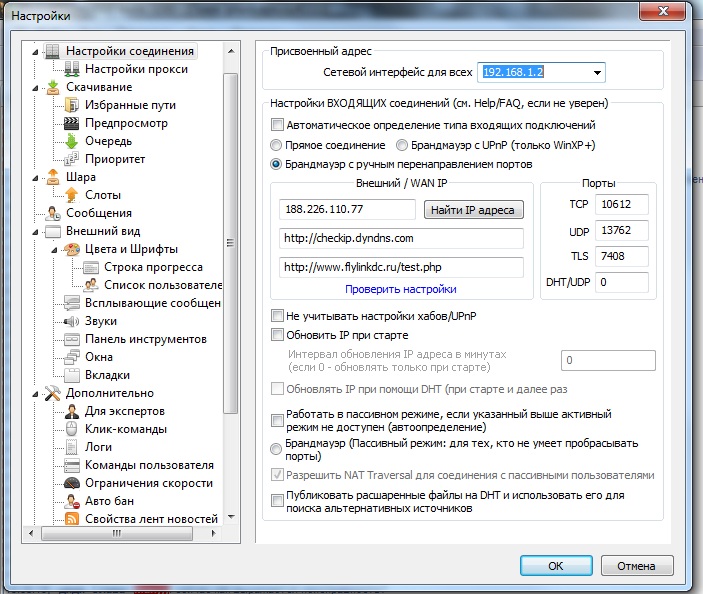
Task: Check publish shared files on DHT
Action: coord(277,500)
